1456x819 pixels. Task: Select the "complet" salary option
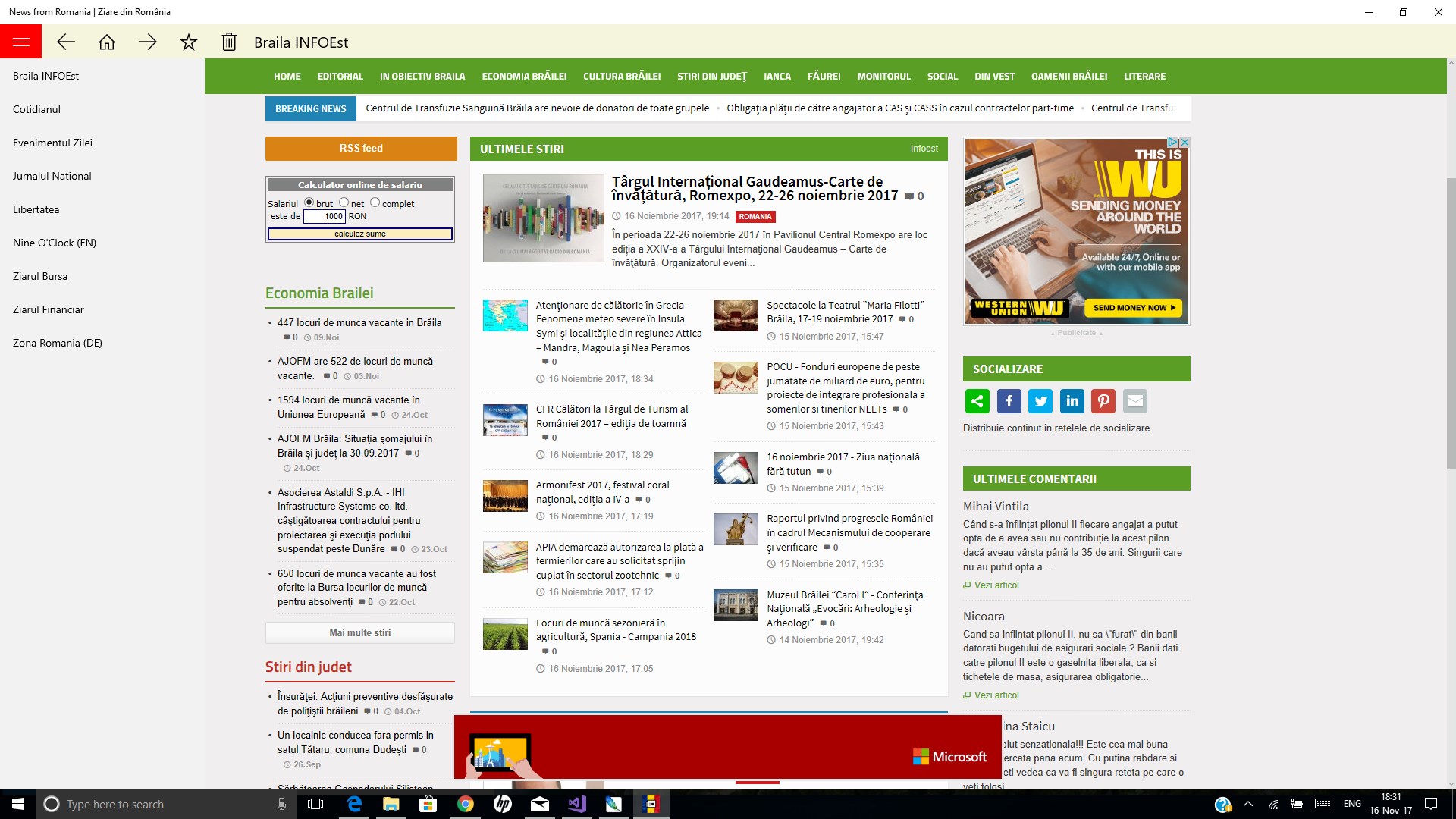tap(375, 202)
